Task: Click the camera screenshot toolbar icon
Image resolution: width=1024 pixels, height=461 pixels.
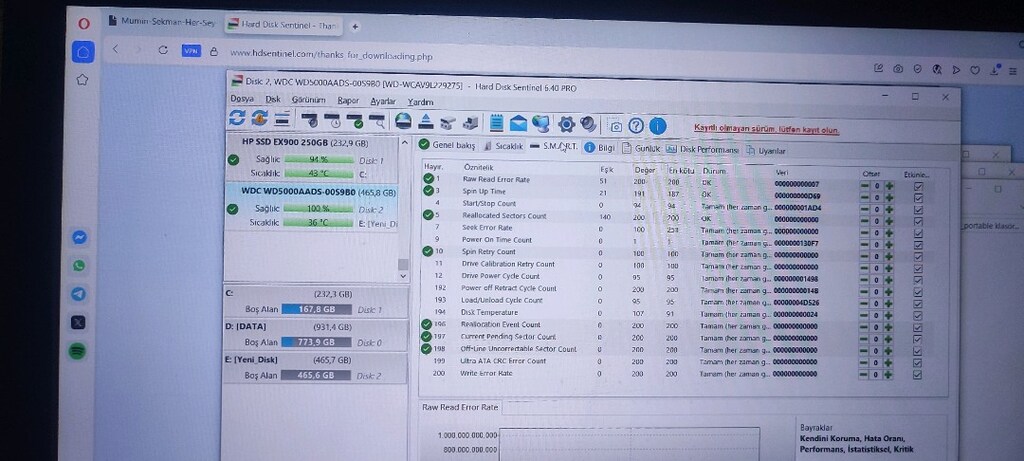Action: tap(615, 125)
